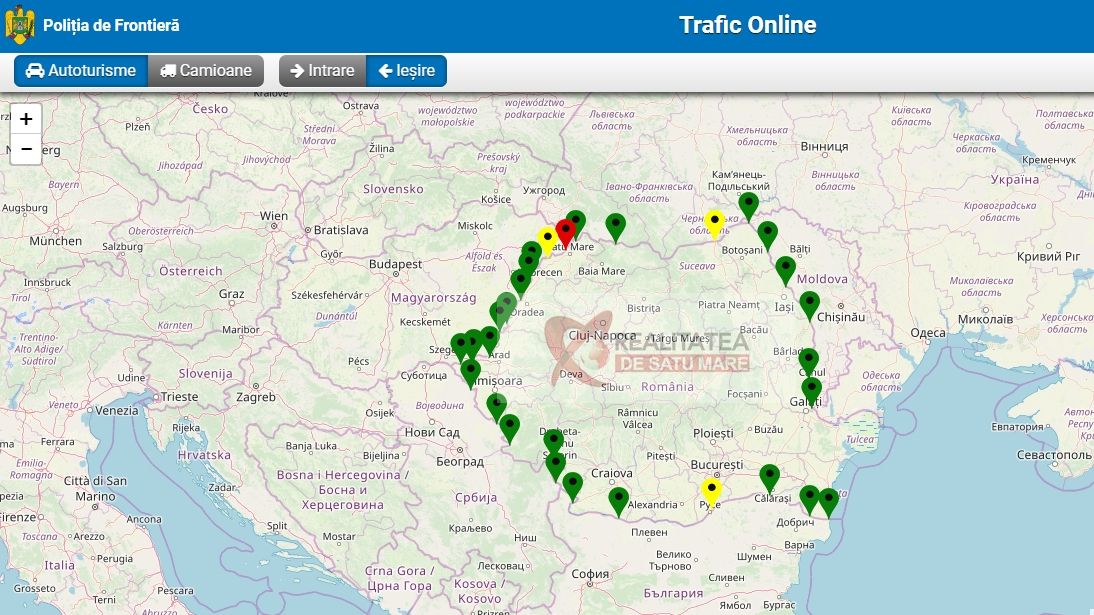Click the green marker at Galați

click(812, 389)
